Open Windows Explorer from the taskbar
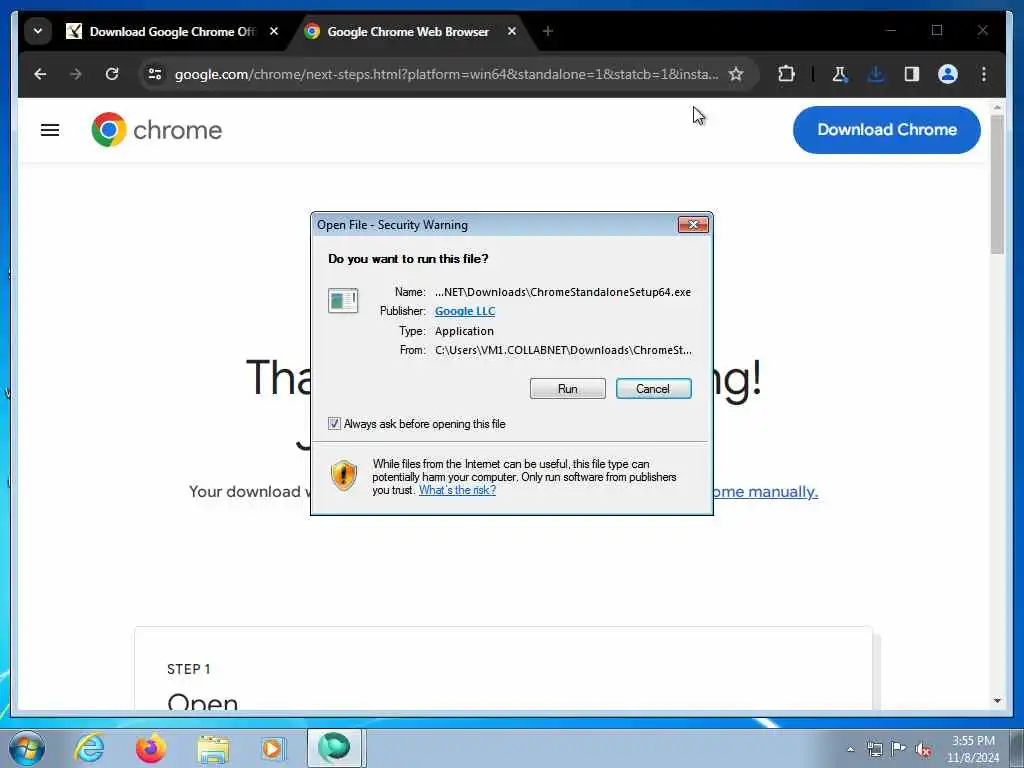Viewport: 1024px width, 768px height. [214, 749]
